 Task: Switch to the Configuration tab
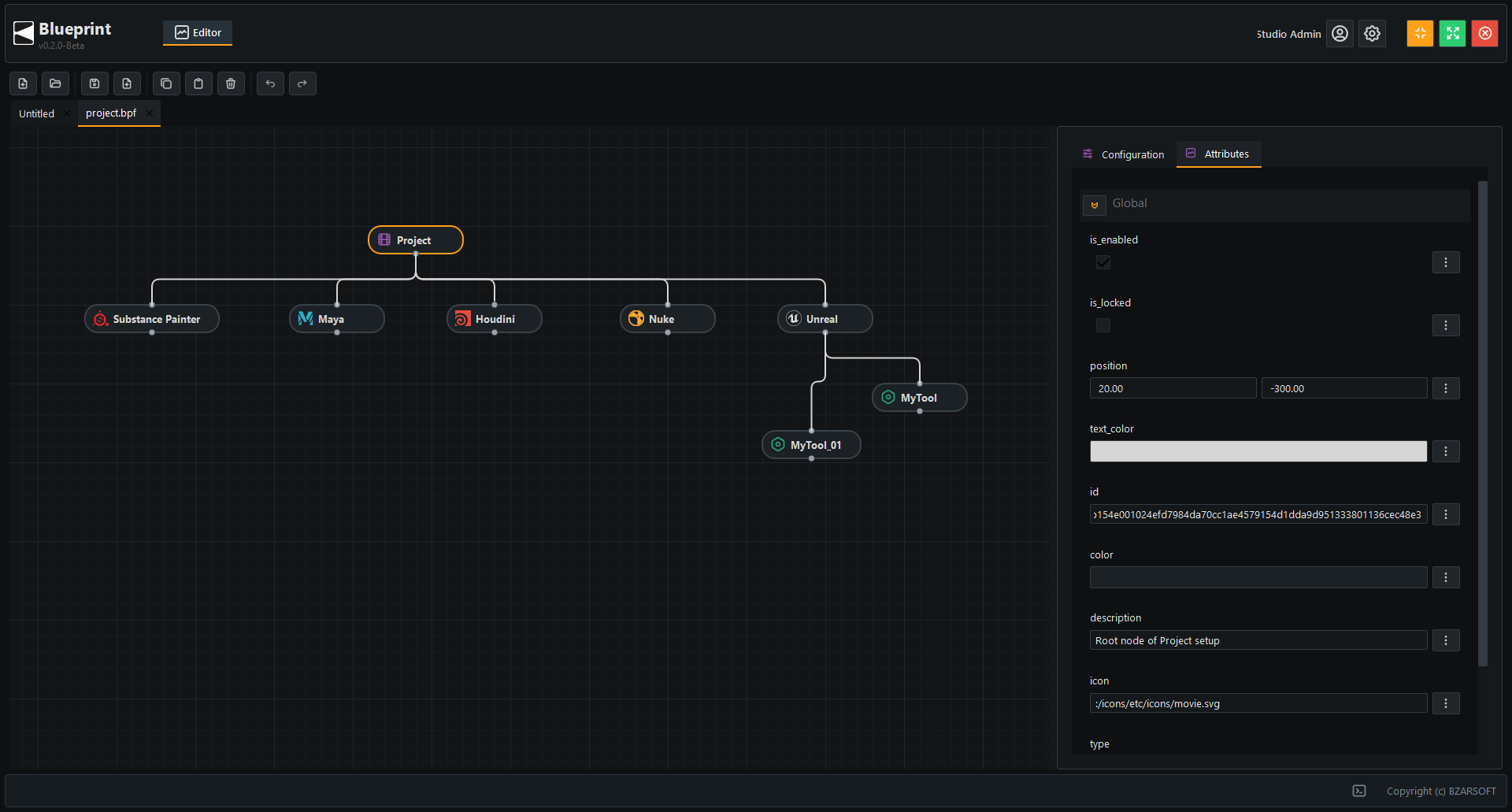[x=1124, y=154]
